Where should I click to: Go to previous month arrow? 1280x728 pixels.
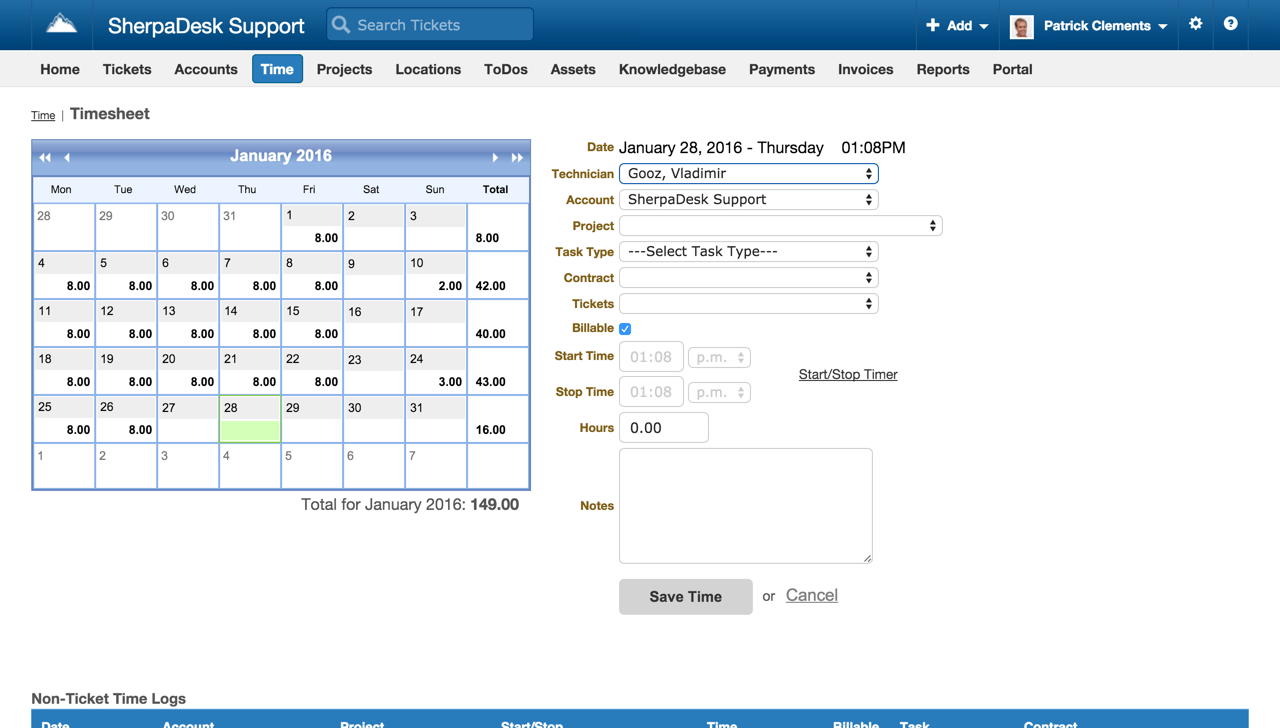point(67,157)
